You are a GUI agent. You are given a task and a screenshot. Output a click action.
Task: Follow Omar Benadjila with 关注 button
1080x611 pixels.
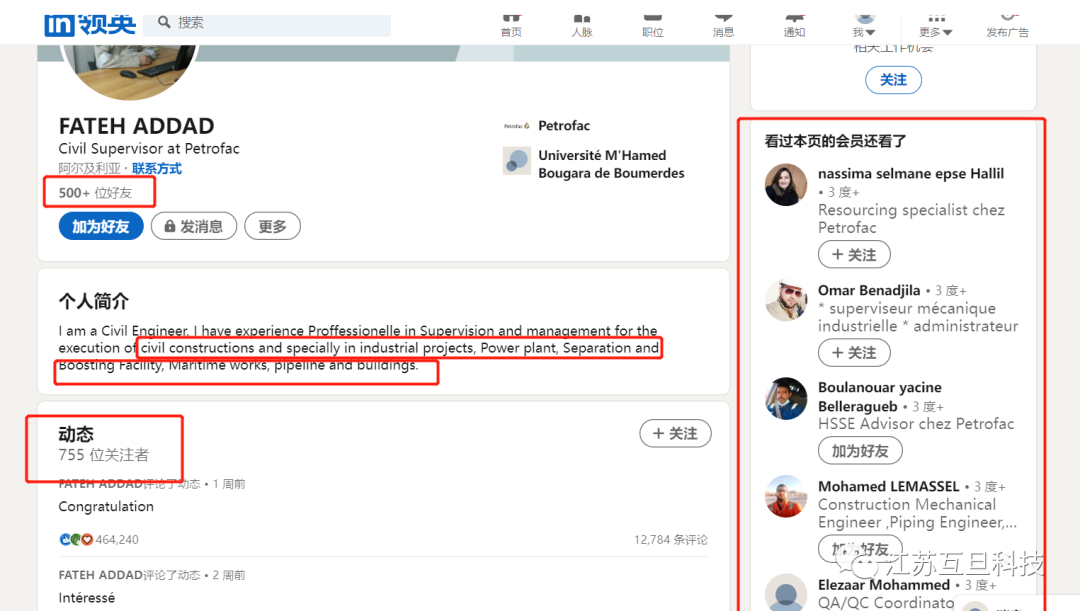(854, 353)
